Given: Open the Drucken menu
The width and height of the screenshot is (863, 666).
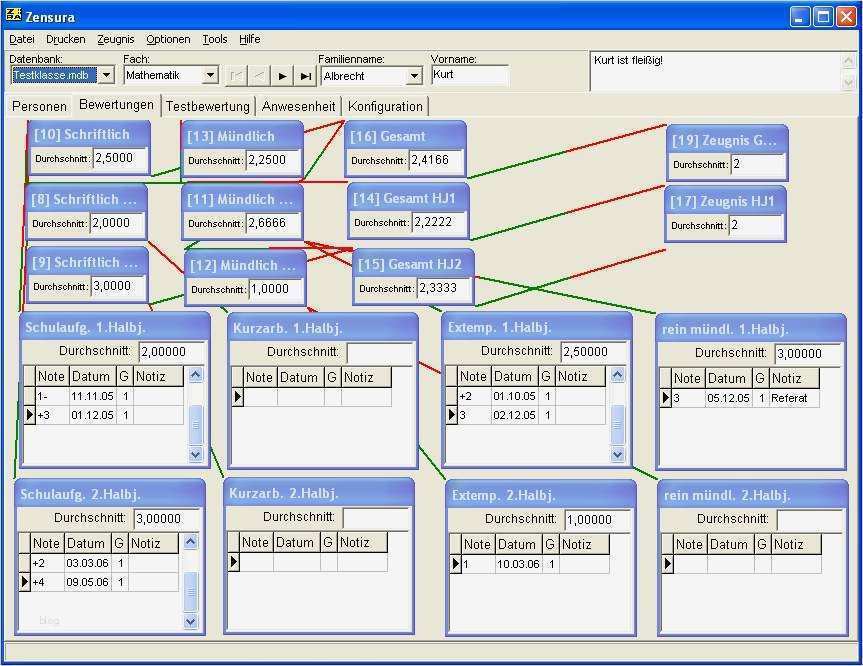Looking at the screenshot, I should point(65,39).
